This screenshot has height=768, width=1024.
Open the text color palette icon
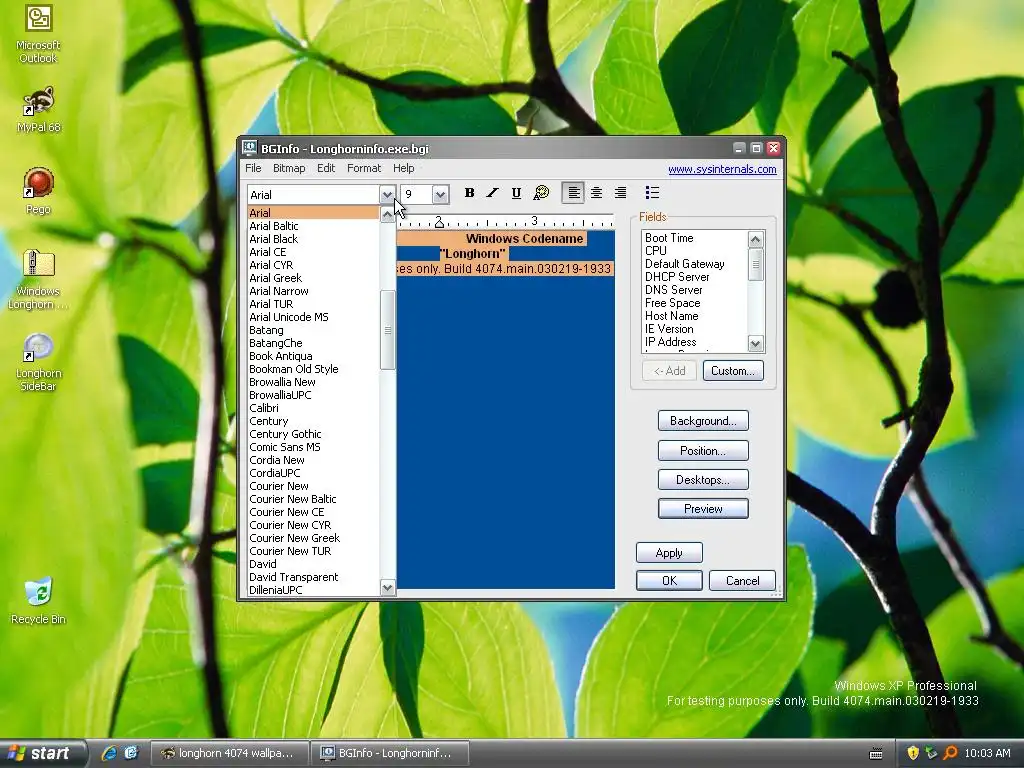(x=541, y=193)
